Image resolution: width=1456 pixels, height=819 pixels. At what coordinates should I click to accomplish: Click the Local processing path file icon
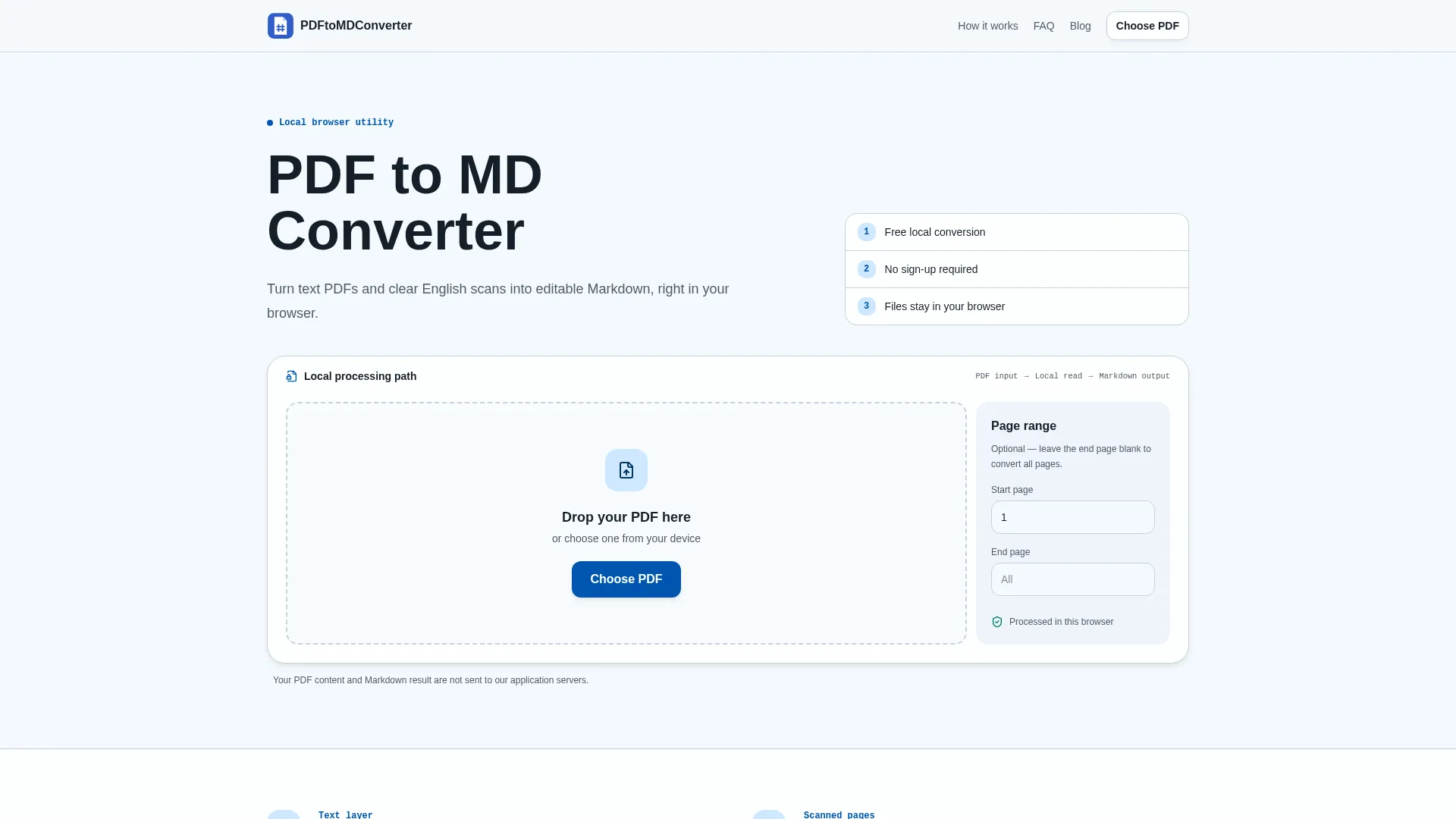click(291, 376)
